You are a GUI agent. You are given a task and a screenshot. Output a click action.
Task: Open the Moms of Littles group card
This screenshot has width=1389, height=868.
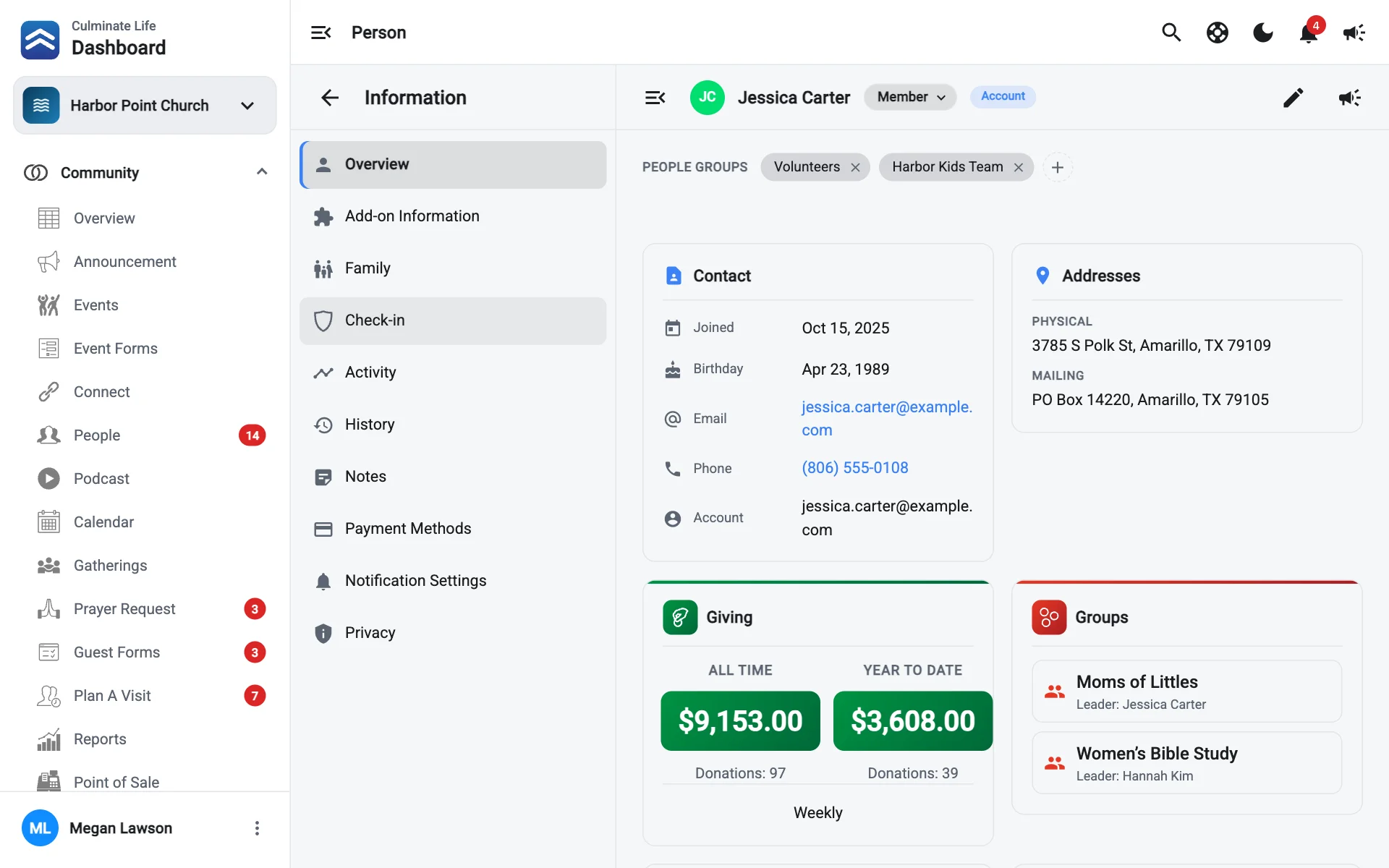(x=1186, y=692)
